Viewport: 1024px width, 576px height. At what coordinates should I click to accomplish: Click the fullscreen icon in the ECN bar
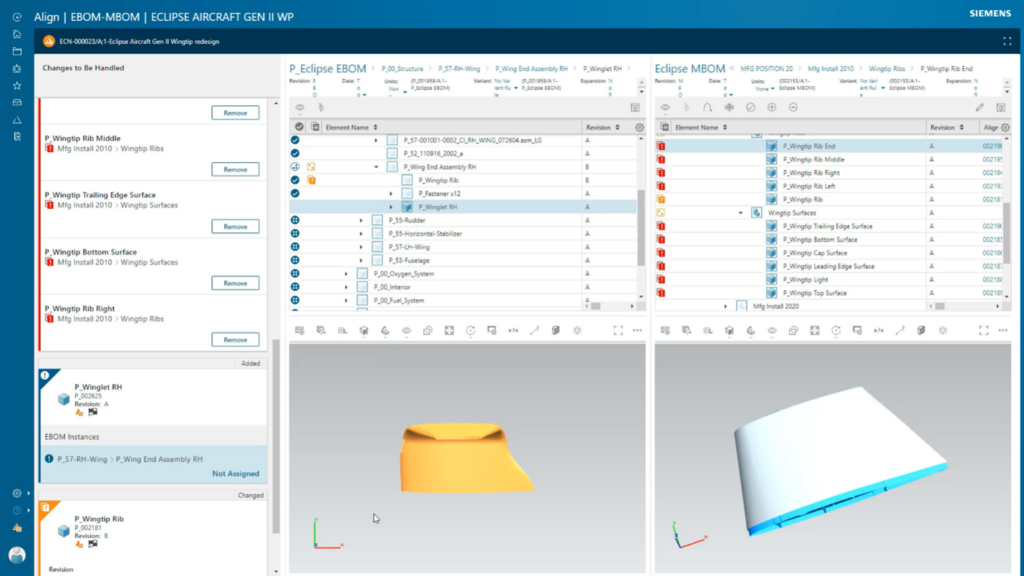pyautogui.click(x=1007, y=41)
